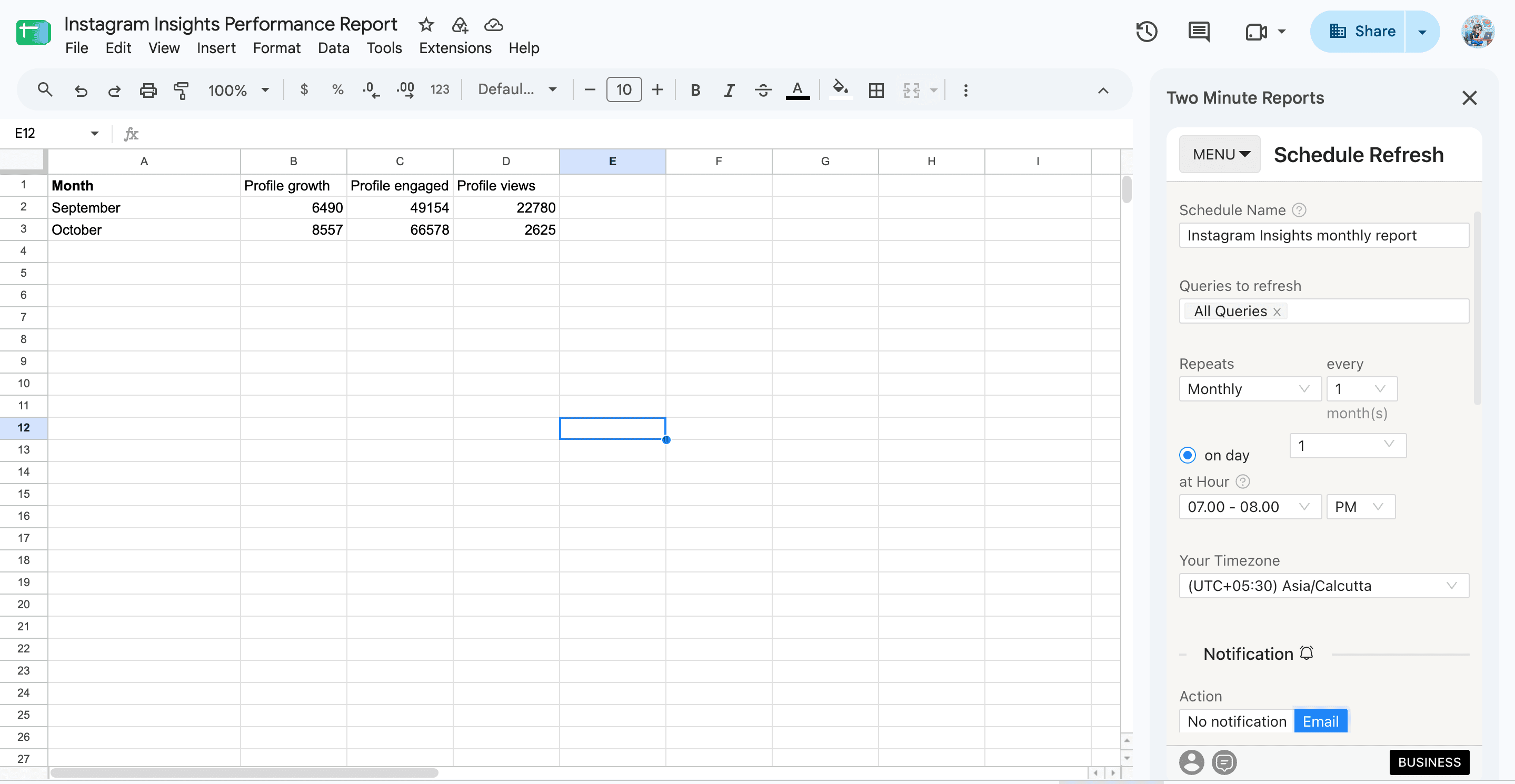This screenshot has width=1515, height=784.
Task: Open more toolbar options three dots
Action: tap(966, 90)
